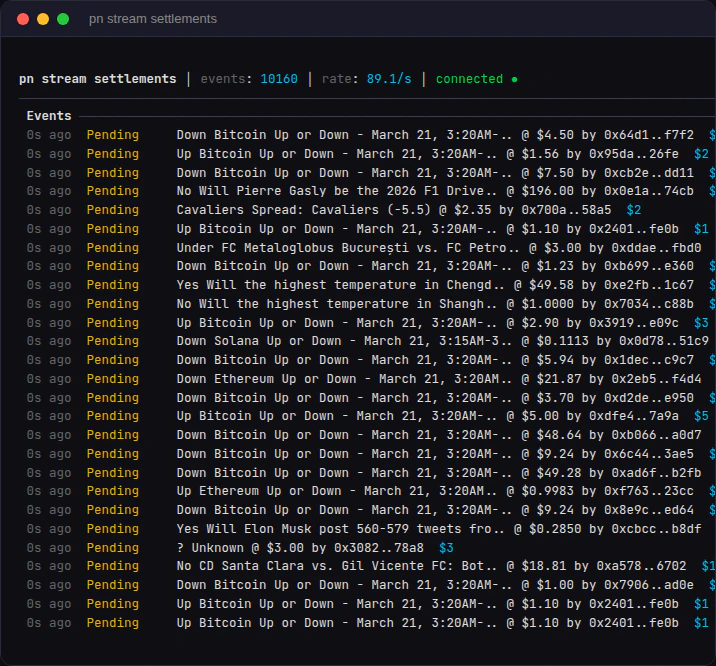Click the 'pn stream settlements' window title
The image size is (716, 666).
(152, 19)
